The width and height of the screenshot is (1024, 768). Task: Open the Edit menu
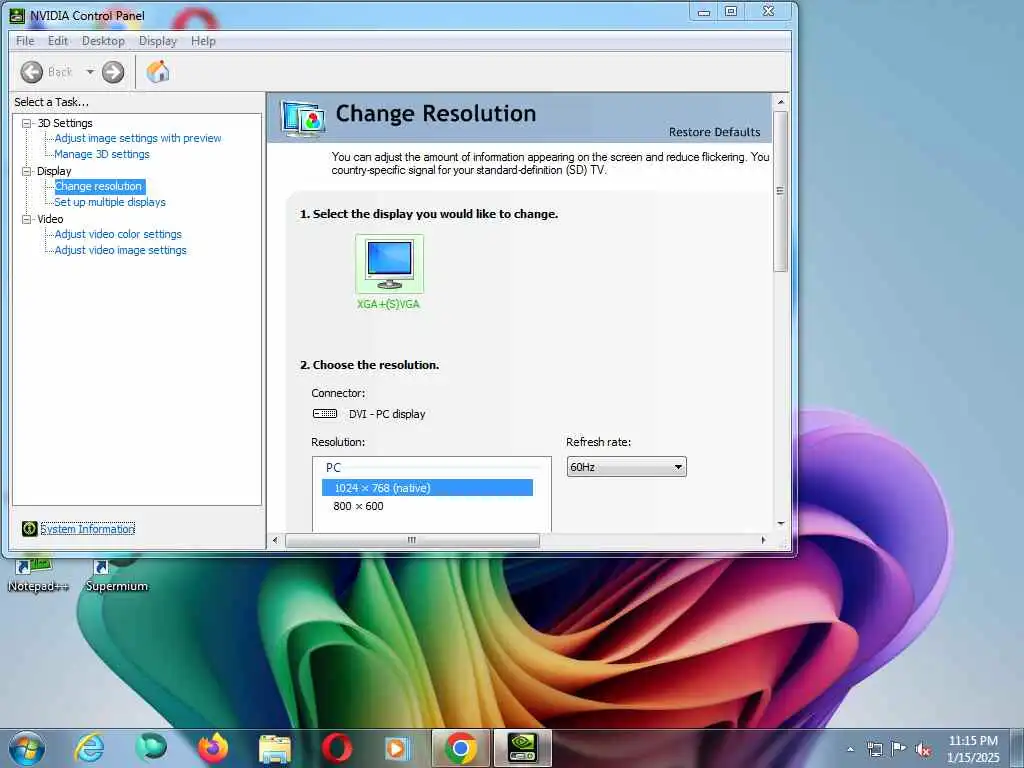(57, 40)
